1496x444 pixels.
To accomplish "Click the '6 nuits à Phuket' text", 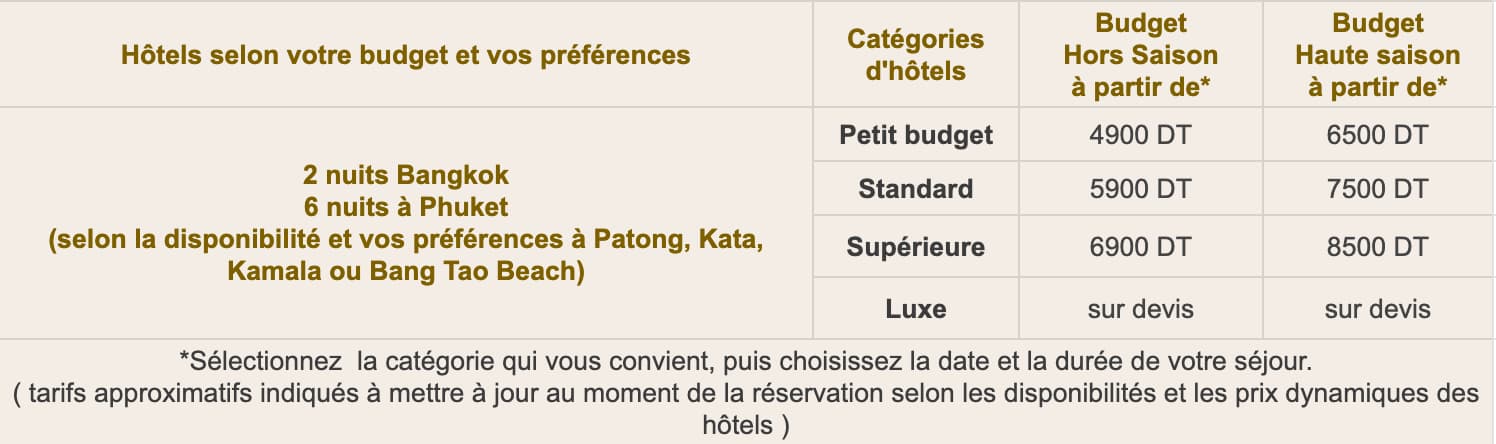I will (x=405, y=208).
